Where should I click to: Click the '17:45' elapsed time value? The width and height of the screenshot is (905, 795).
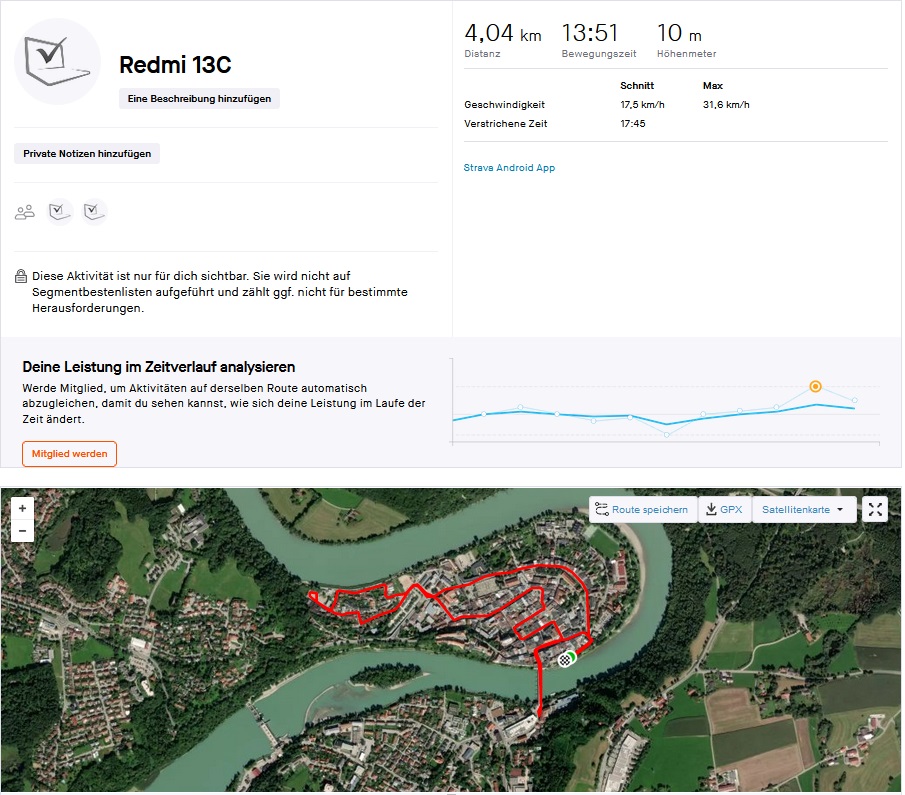633,124
